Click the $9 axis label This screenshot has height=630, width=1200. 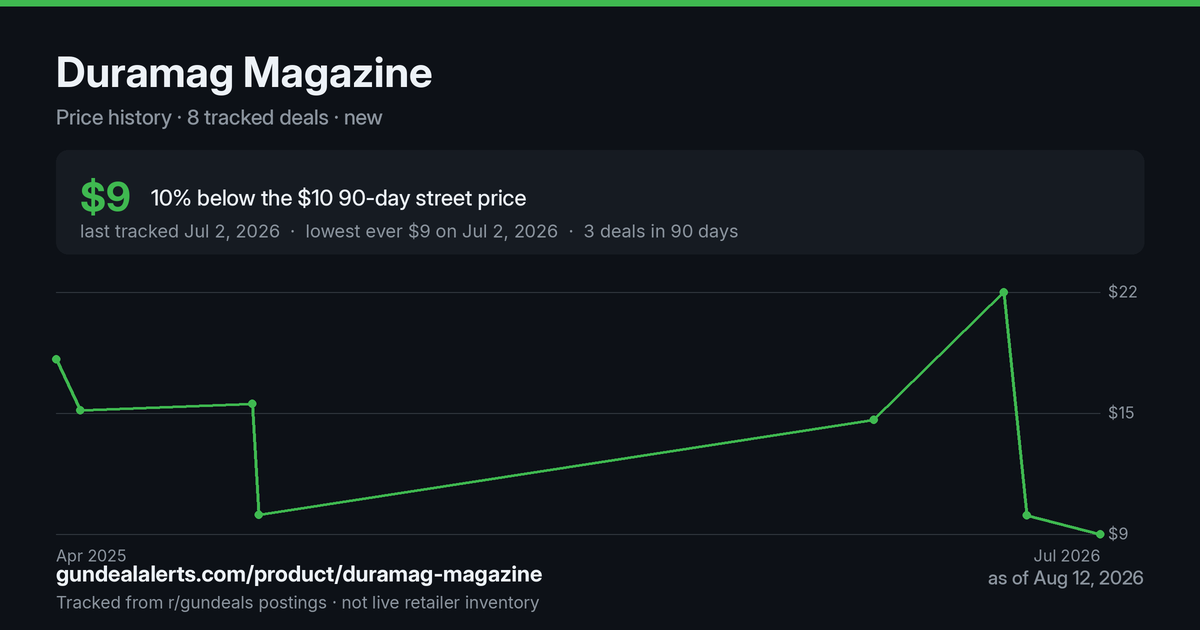[1118, 533]
